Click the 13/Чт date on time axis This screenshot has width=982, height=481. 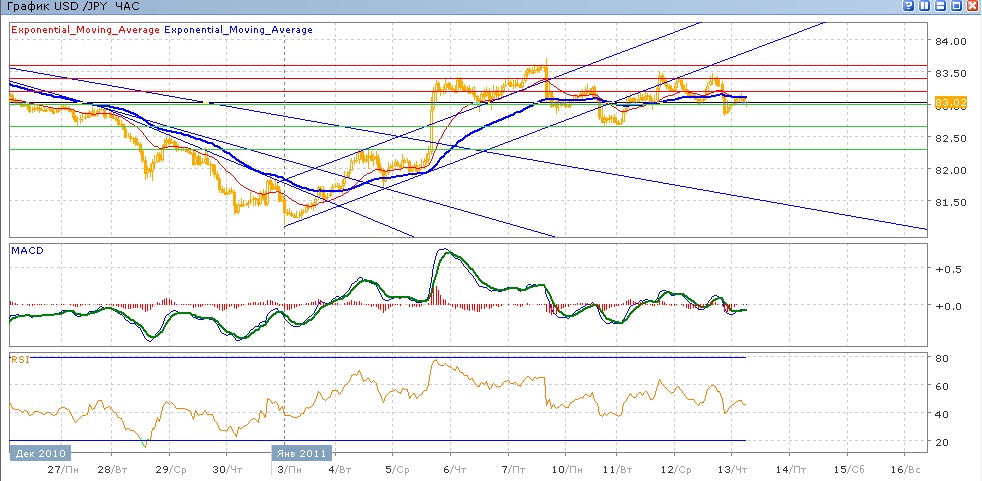click(x=734, y=468)
